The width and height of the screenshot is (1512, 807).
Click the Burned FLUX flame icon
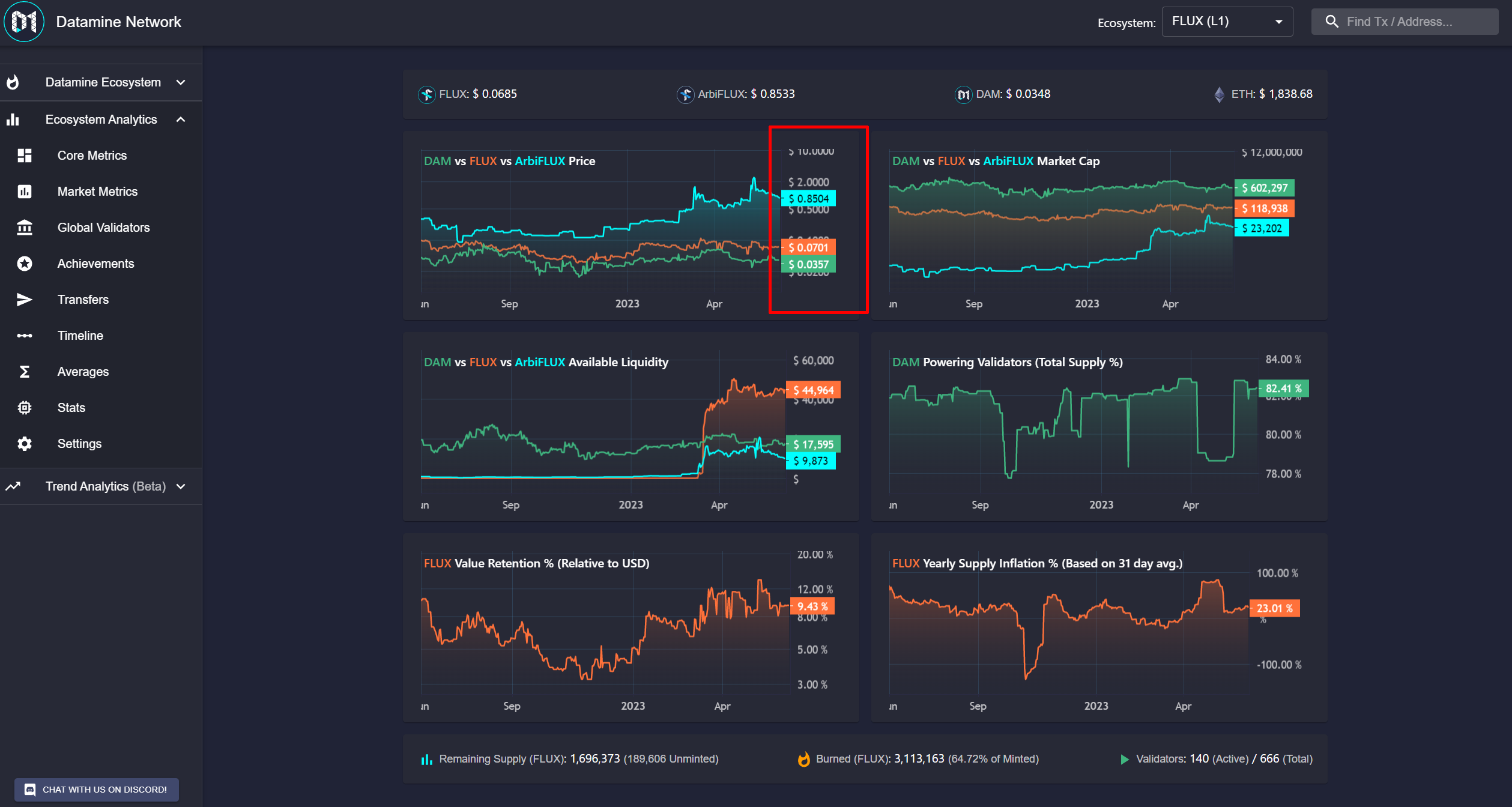click(x=804, y=760)
